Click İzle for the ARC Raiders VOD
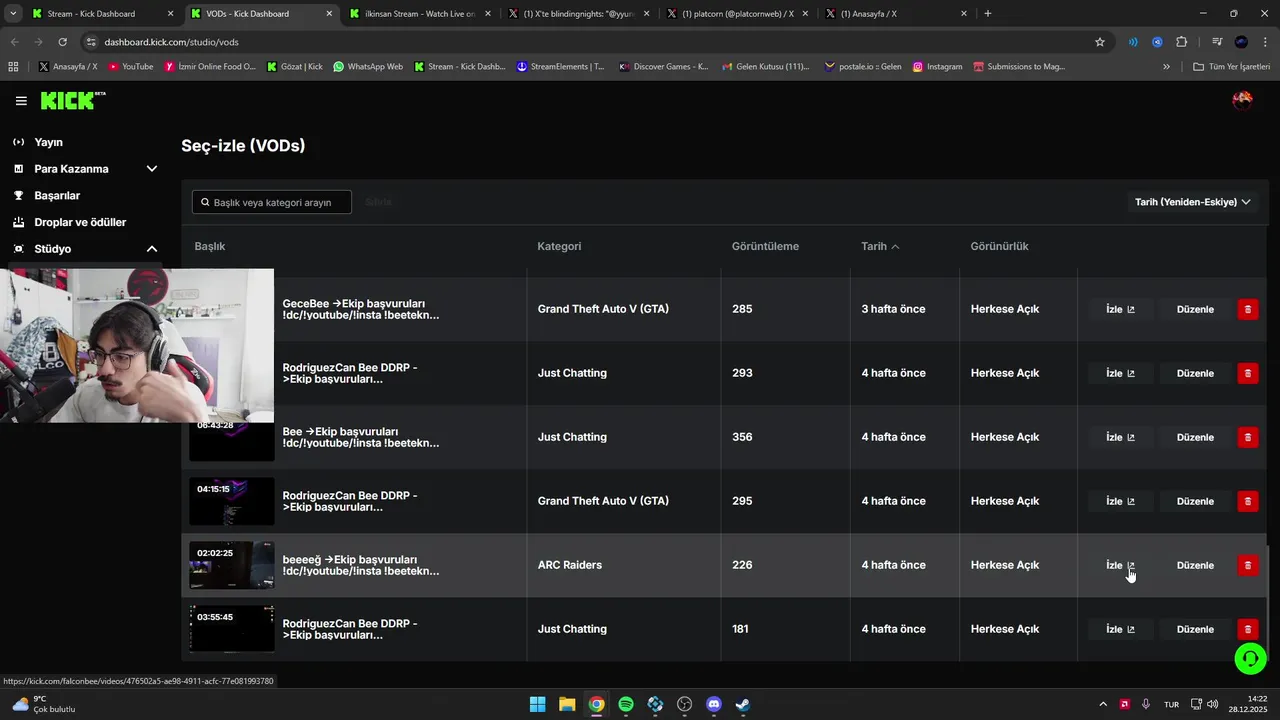Image resolution: width=1280 pixels, height=720 pixels. tap(1120, 565)
